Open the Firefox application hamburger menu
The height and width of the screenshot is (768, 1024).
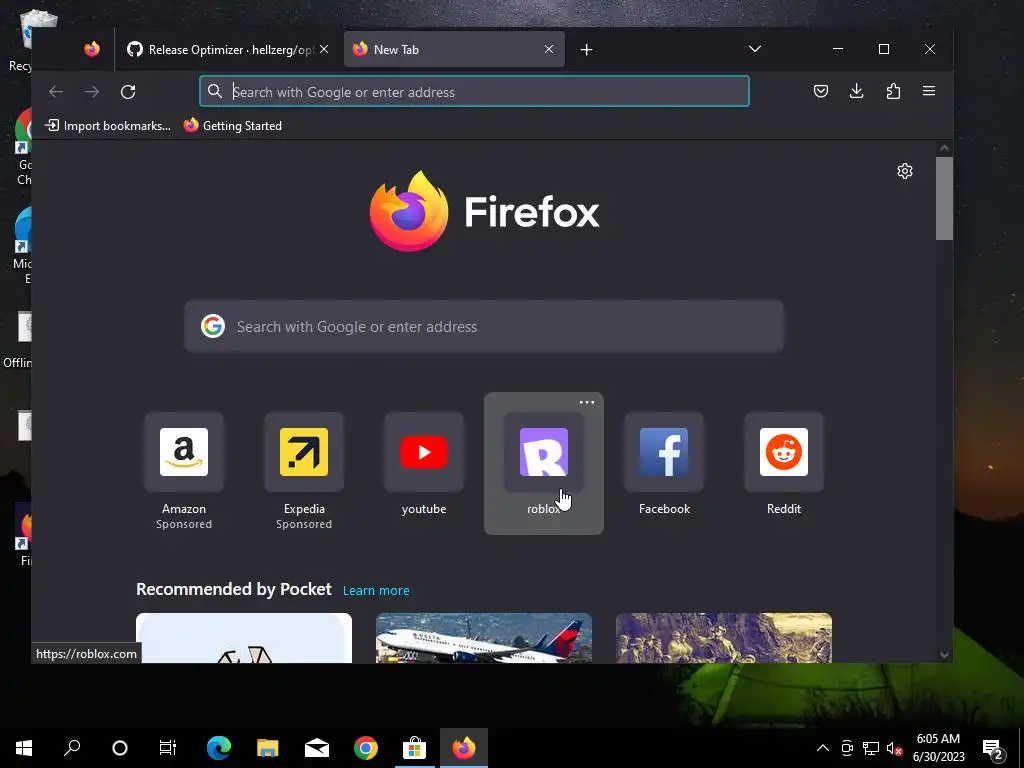click(929, 91)
